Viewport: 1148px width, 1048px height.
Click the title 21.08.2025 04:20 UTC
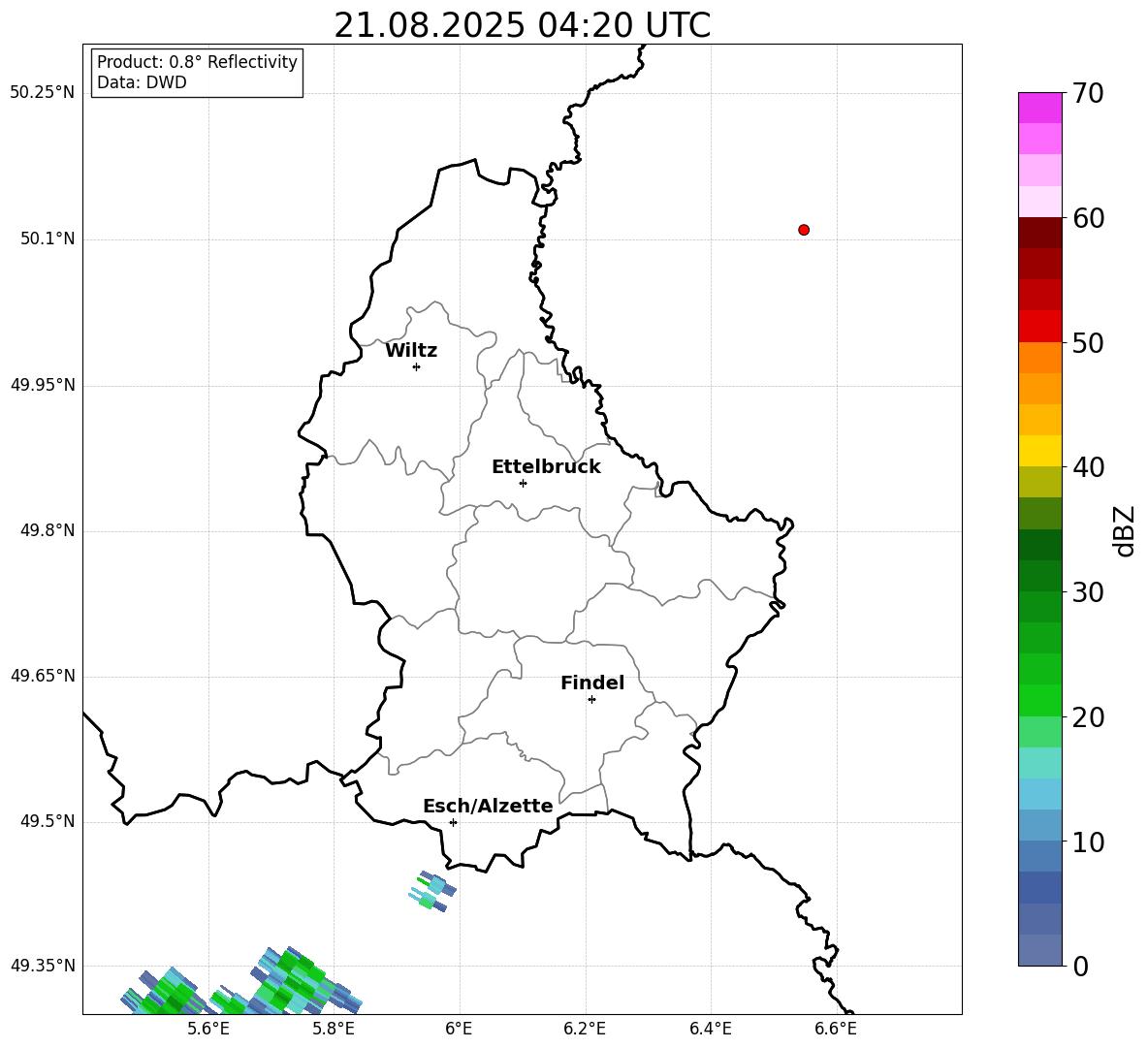coord(522,25)
